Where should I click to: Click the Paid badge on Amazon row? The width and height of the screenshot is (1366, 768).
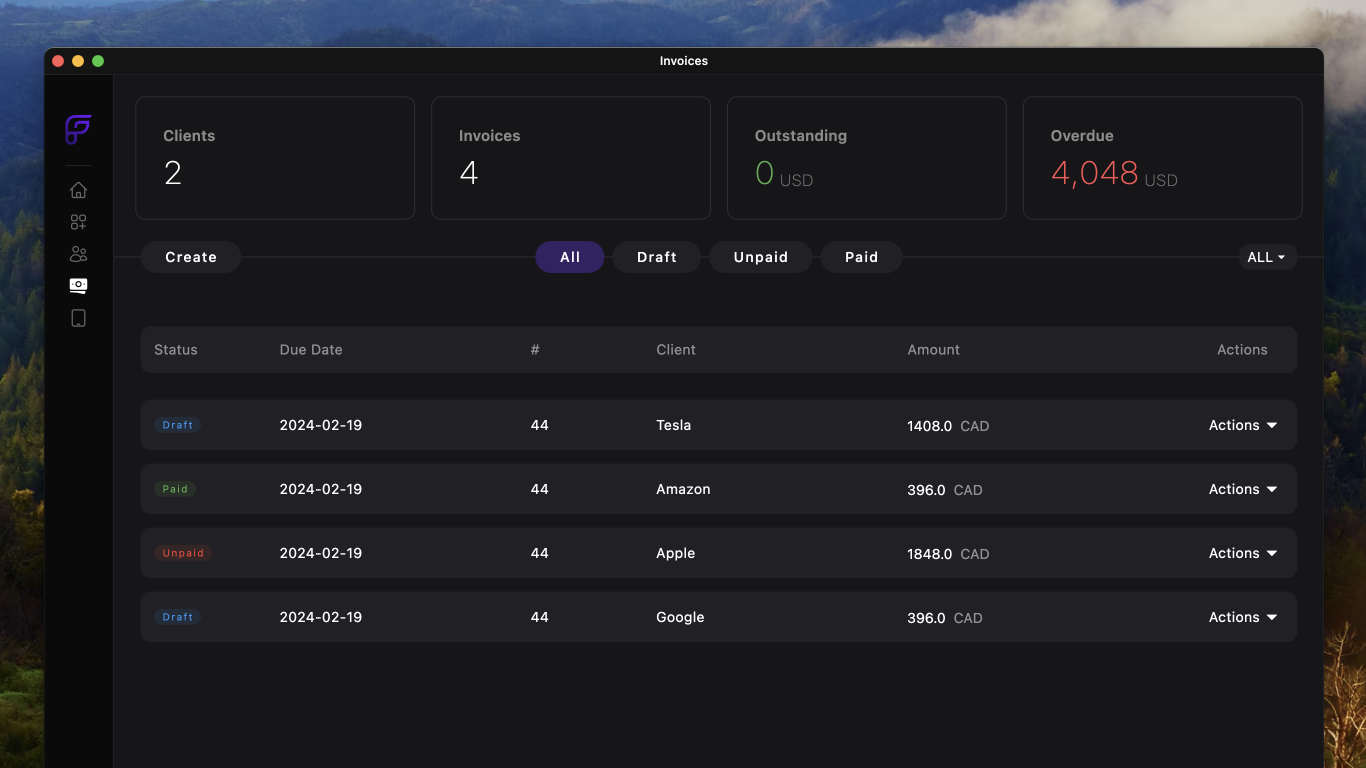coord(175,489)
